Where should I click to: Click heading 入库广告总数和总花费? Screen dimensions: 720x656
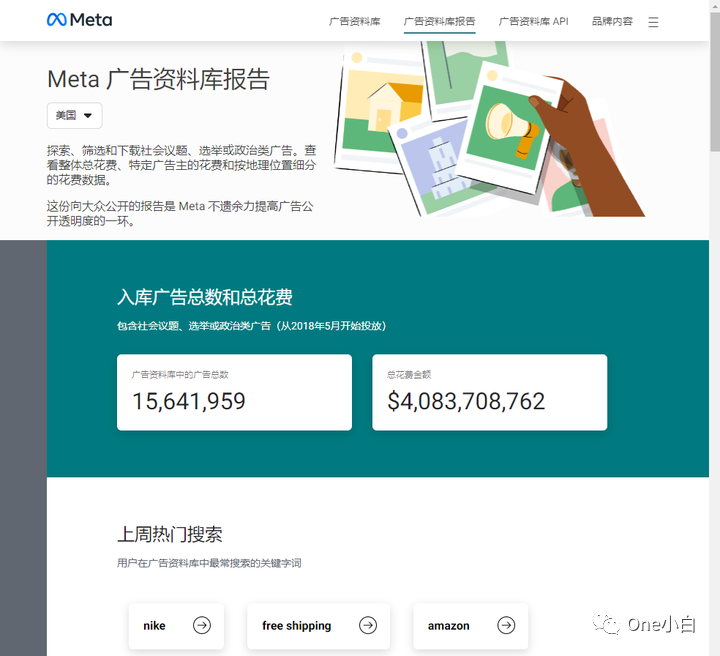click(x=205, y=297)
